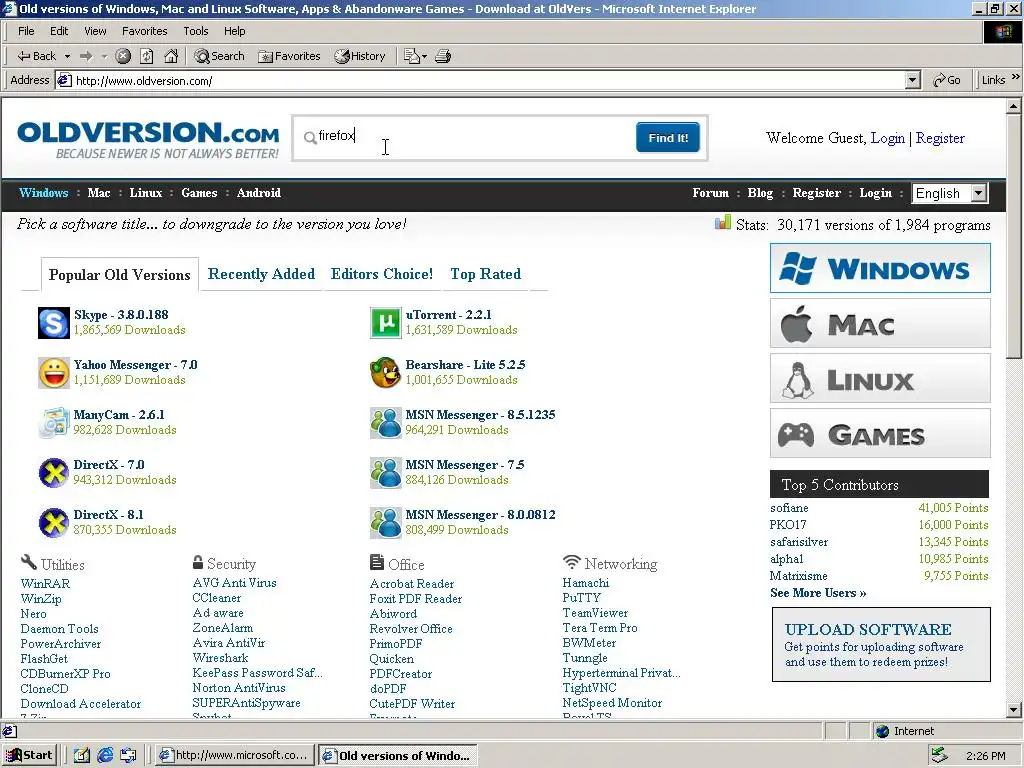The height and width of the screenshot is (768, 1024).
Task: Open the Search toolbar button
Action: (219, 56)
